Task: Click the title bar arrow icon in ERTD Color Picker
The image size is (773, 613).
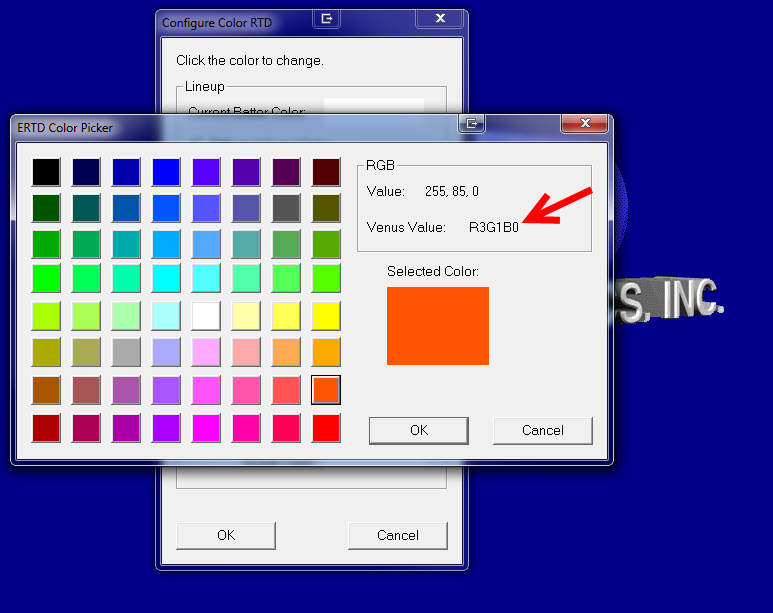Action: tap(472, 123)
